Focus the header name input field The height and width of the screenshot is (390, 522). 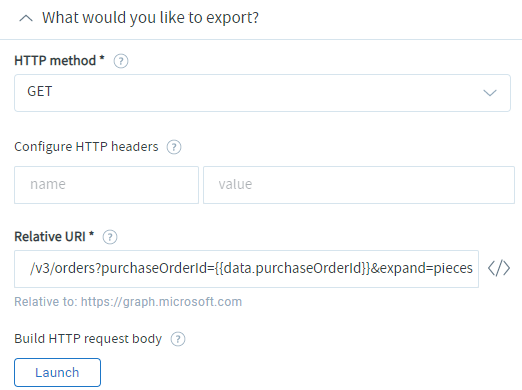click(106, 185)
